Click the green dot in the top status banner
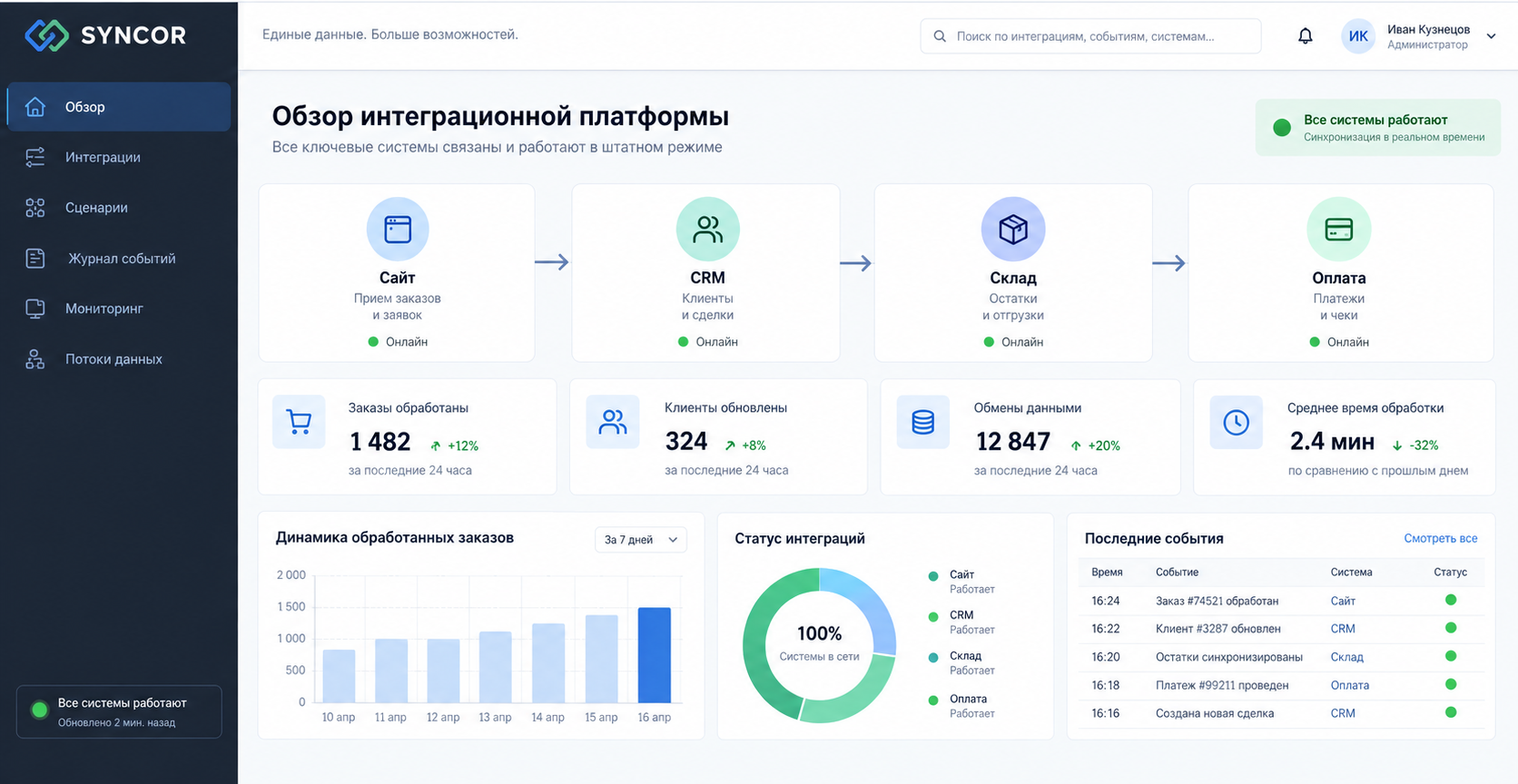Viewport: 1518px width, 784px height. (x=1282, y=128)
